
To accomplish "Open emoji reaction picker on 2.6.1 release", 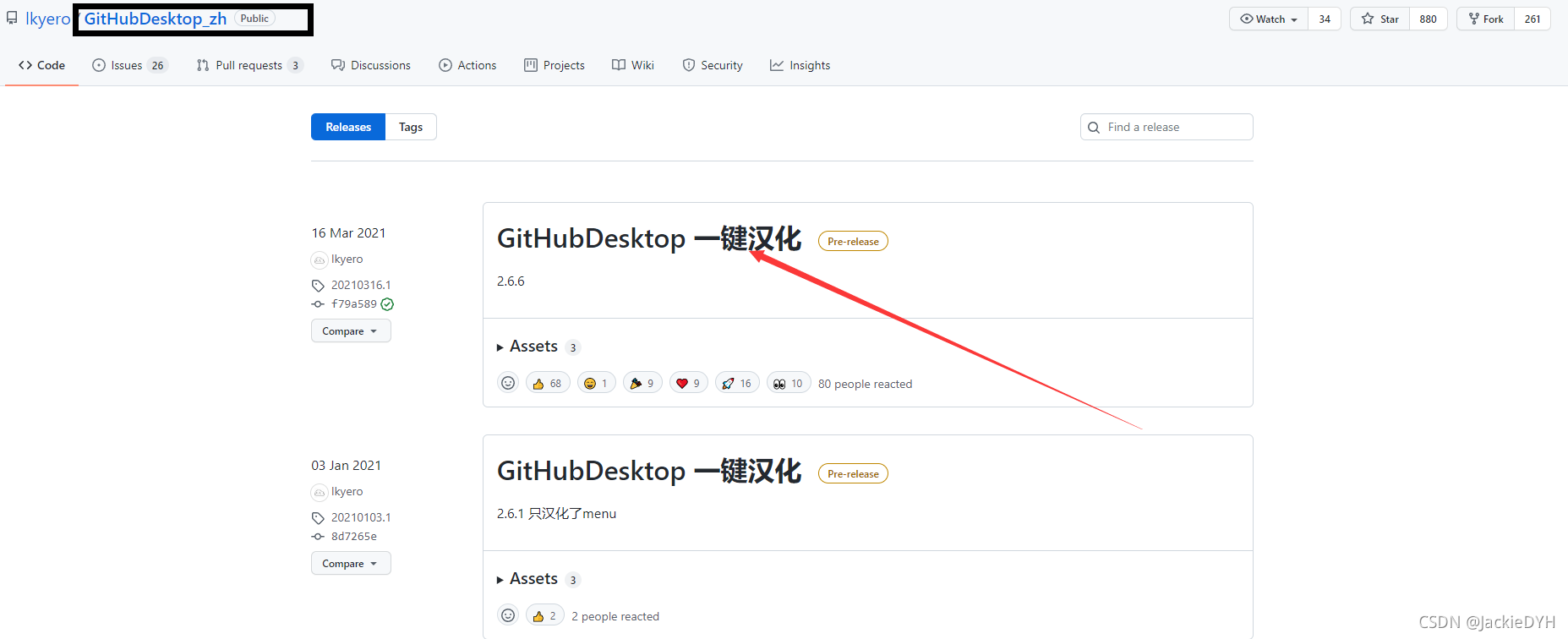I will (508, 615).
